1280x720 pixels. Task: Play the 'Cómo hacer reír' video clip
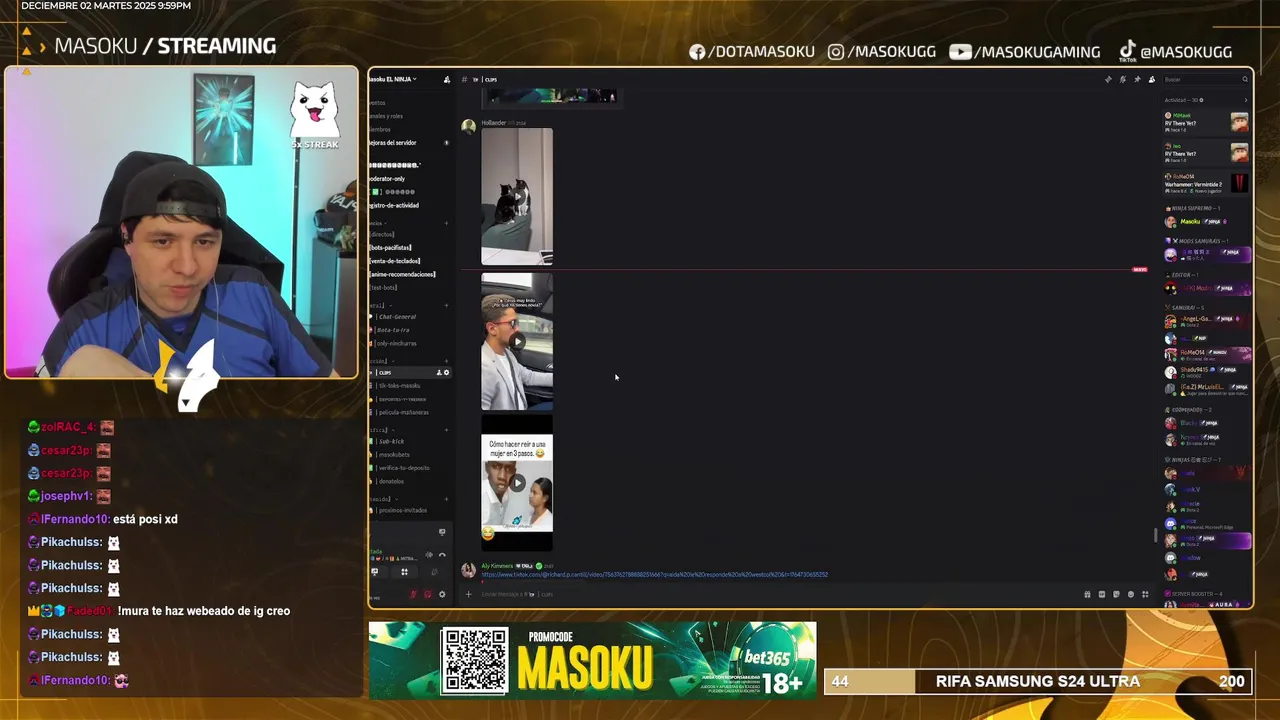click(517, 483)
